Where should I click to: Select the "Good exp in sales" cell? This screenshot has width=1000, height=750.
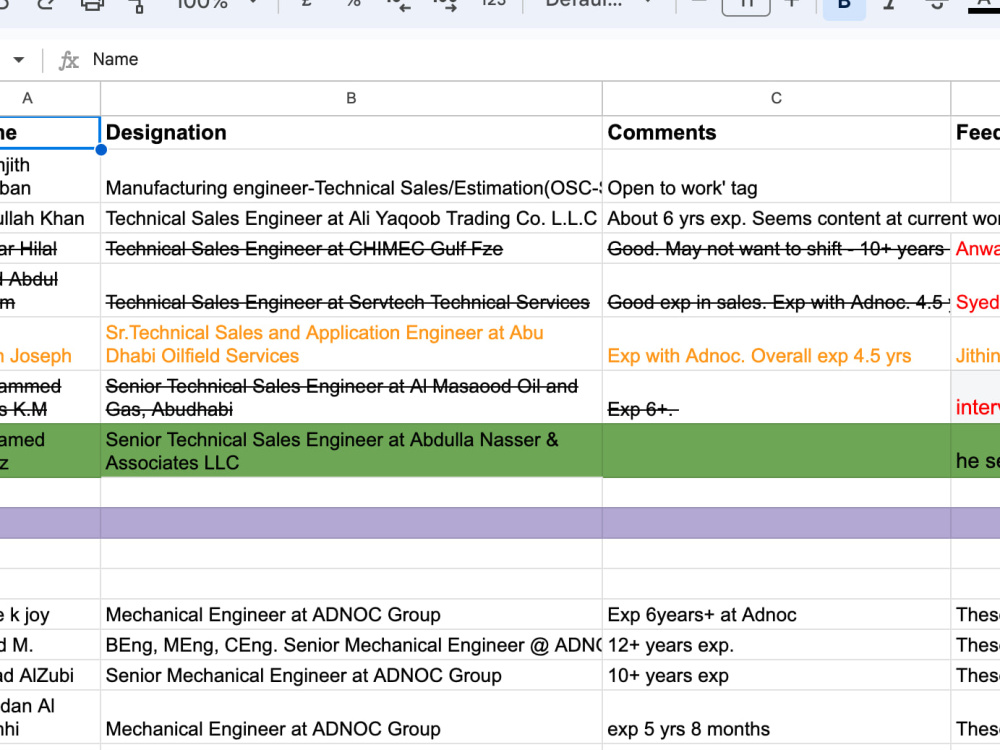tap(776, 290)
